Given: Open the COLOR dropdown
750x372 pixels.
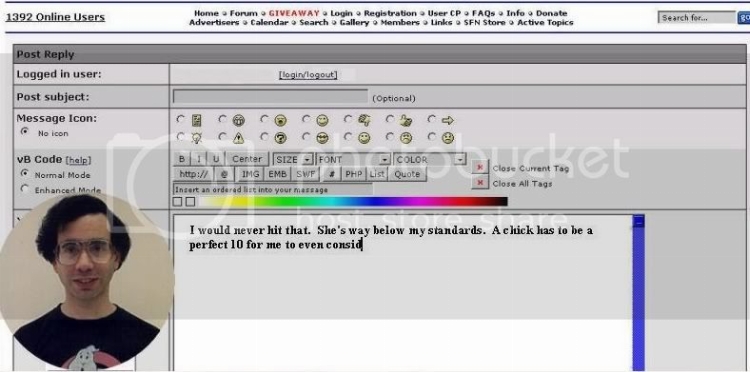Looking at the screenshot, I should click(430, 159).
